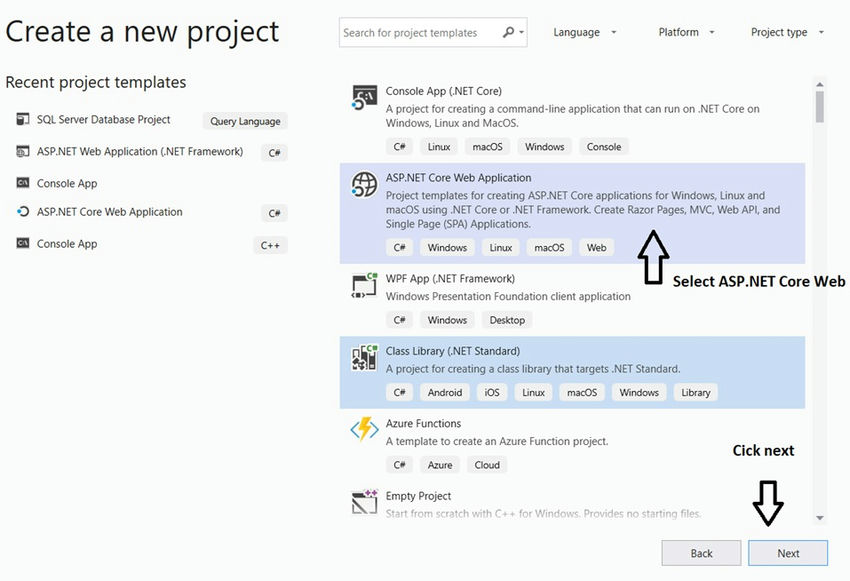Click the Back button
The width and height of the screenshot is (850, 581).
tap(701, 553)
